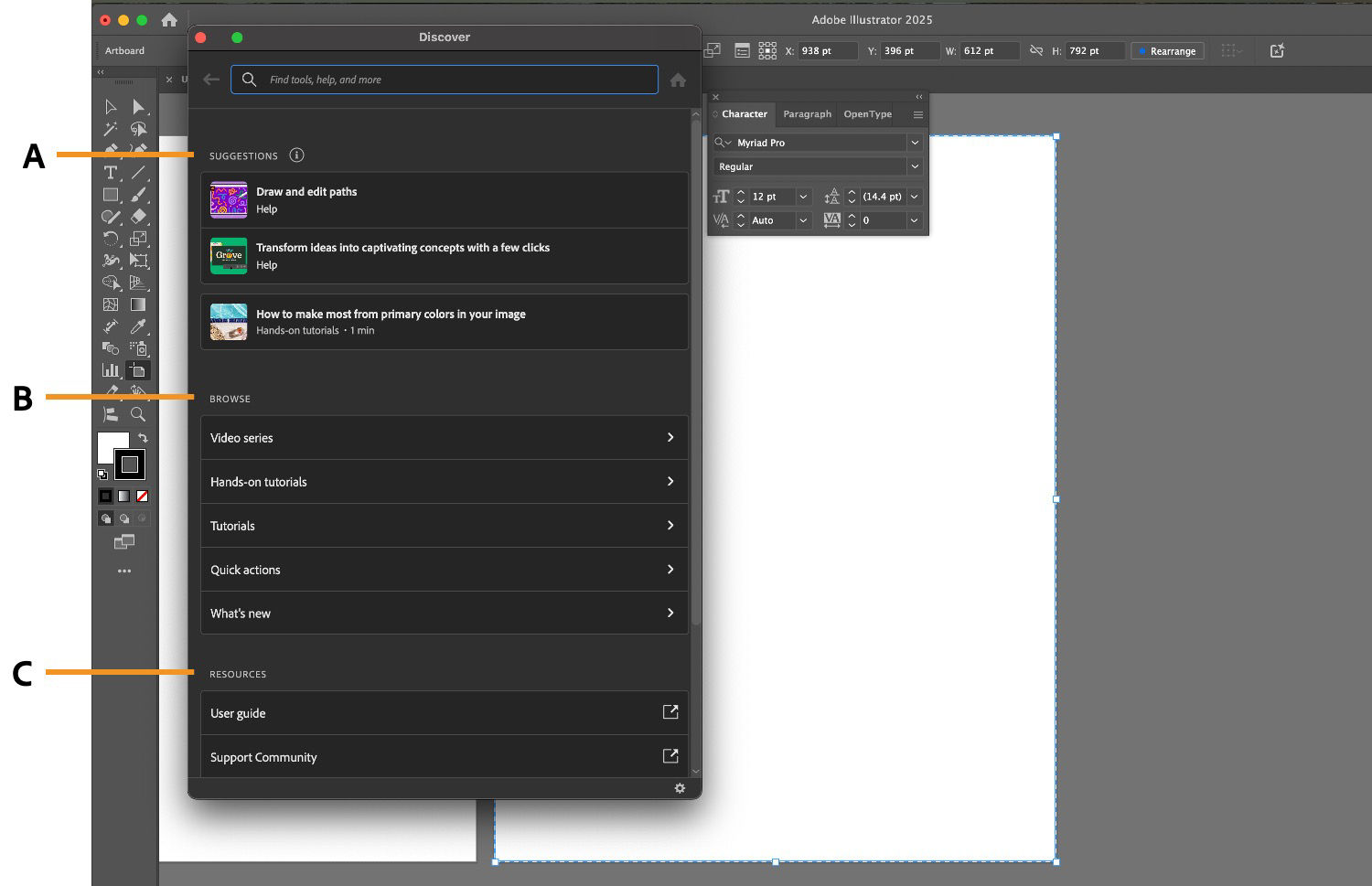The height and width of the screenshot is (886, 1372).
Task: Click the Fill color swatch
Action: (x=110, y=445)
